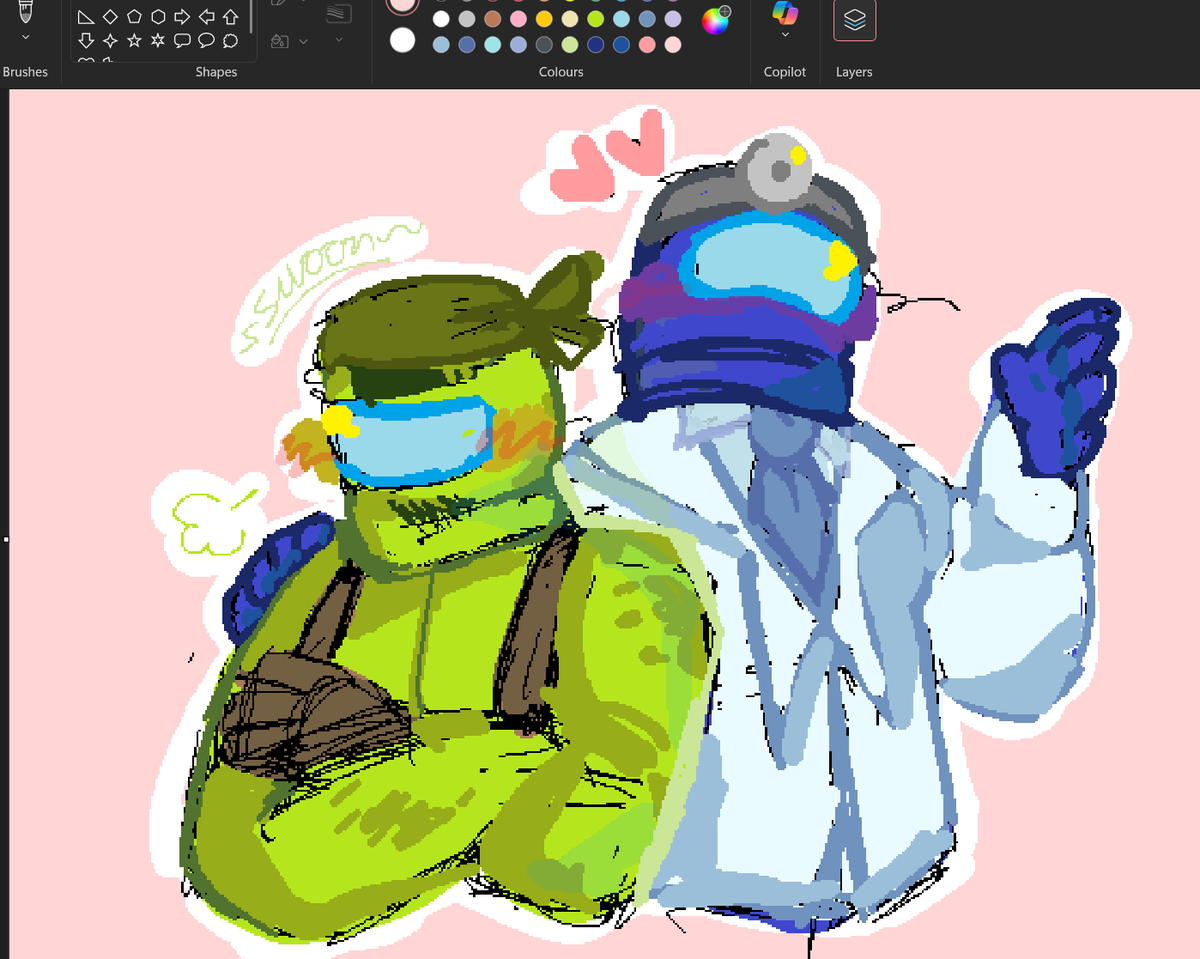The height and width of the screenshot is (959, 1200).
Task: Click the "Shapes" group label
Action: [x=216, y=72]
